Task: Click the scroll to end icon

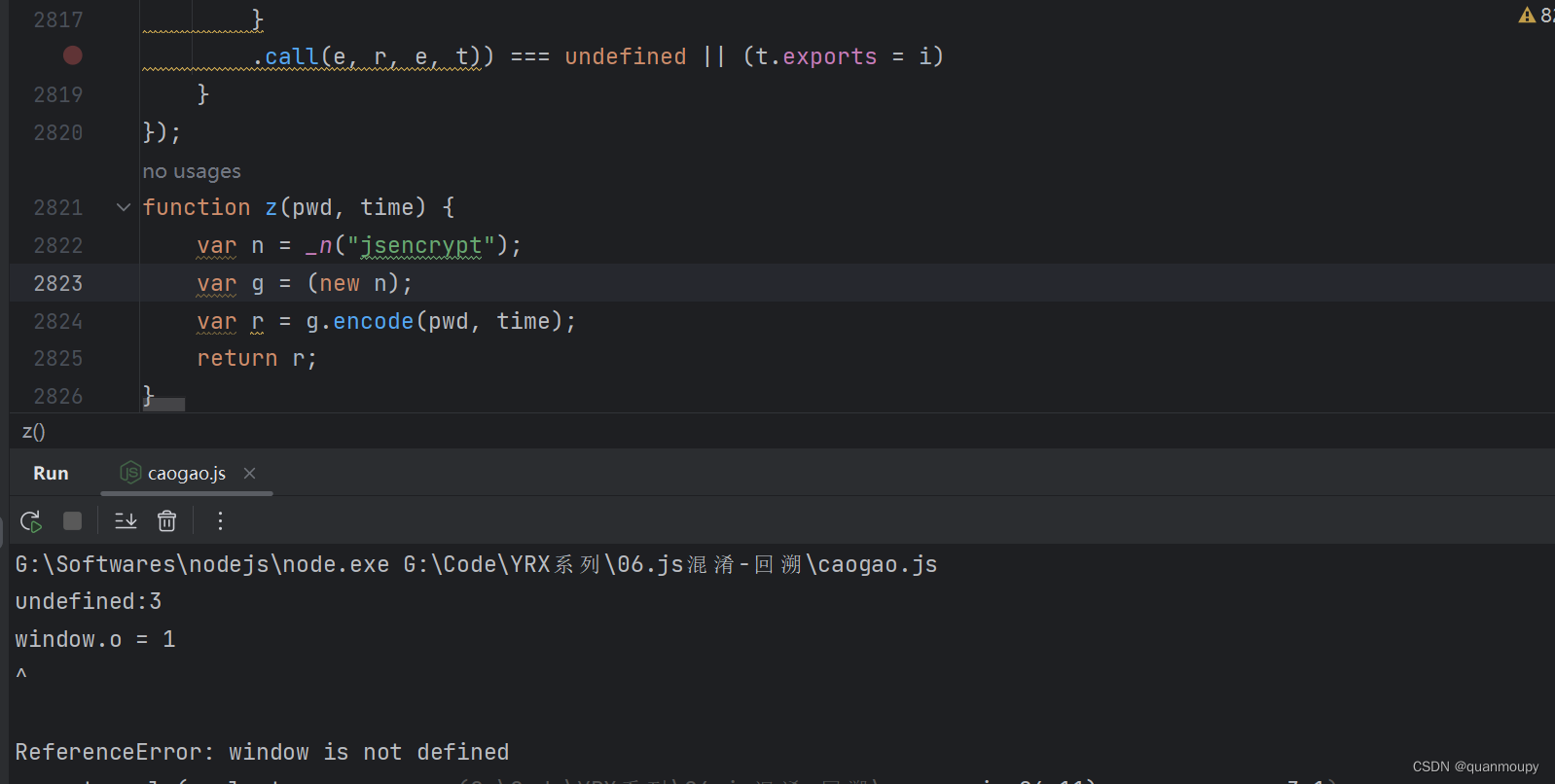Action: (126, 521)
